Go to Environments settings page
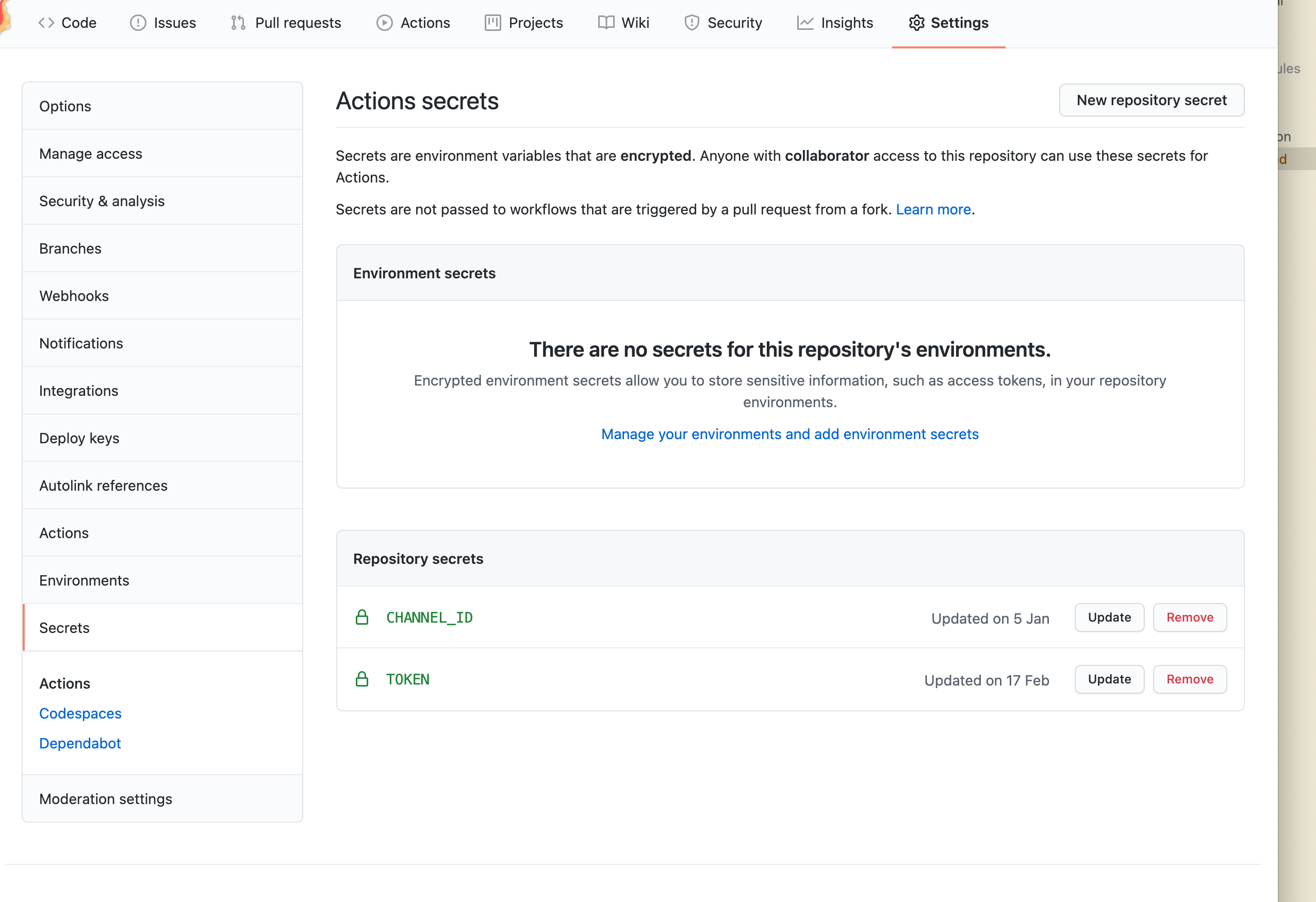 click(84, 580)
